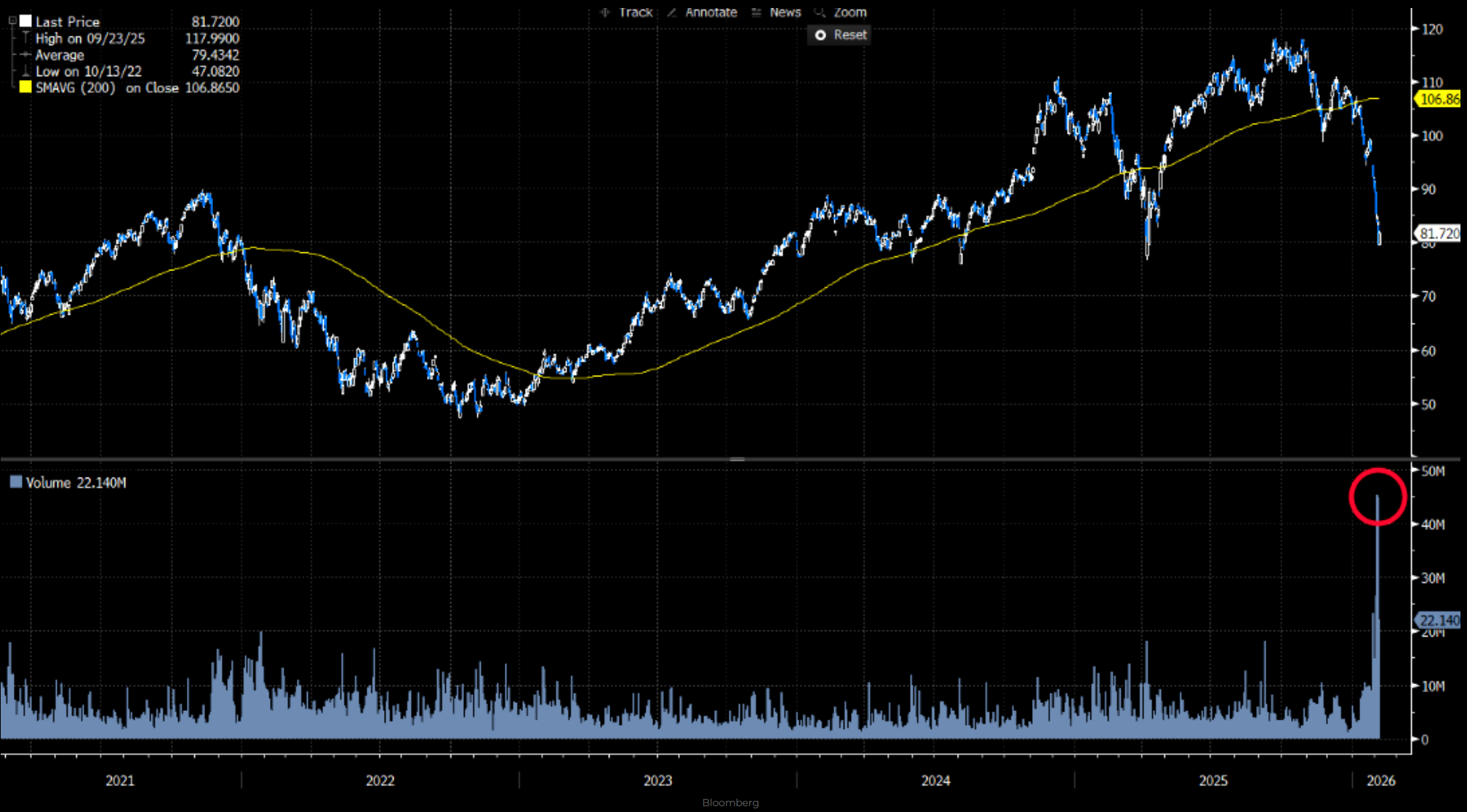The height and width of the screenshot is (812, 1467).
Task: Click the Zoom magnifier icon
Action: coord(820,12)
